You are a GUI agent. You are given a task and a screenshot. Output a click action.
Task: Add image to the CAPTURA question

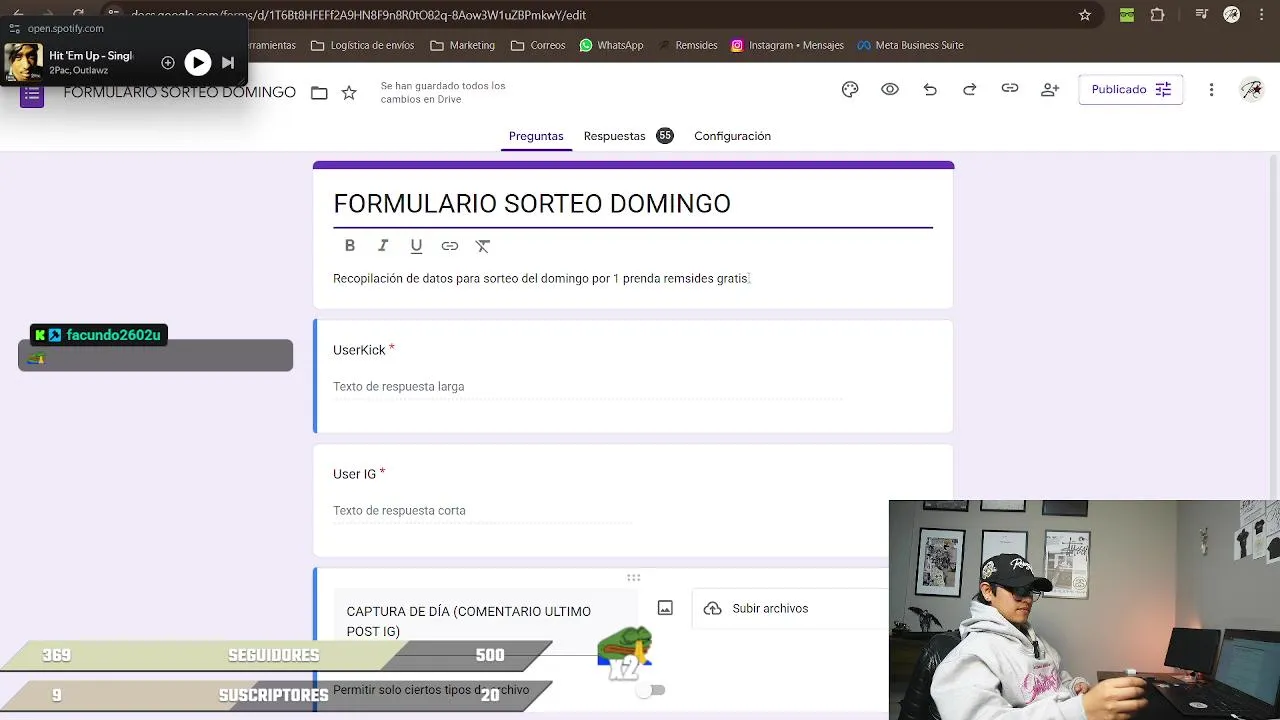coord(665,608)
